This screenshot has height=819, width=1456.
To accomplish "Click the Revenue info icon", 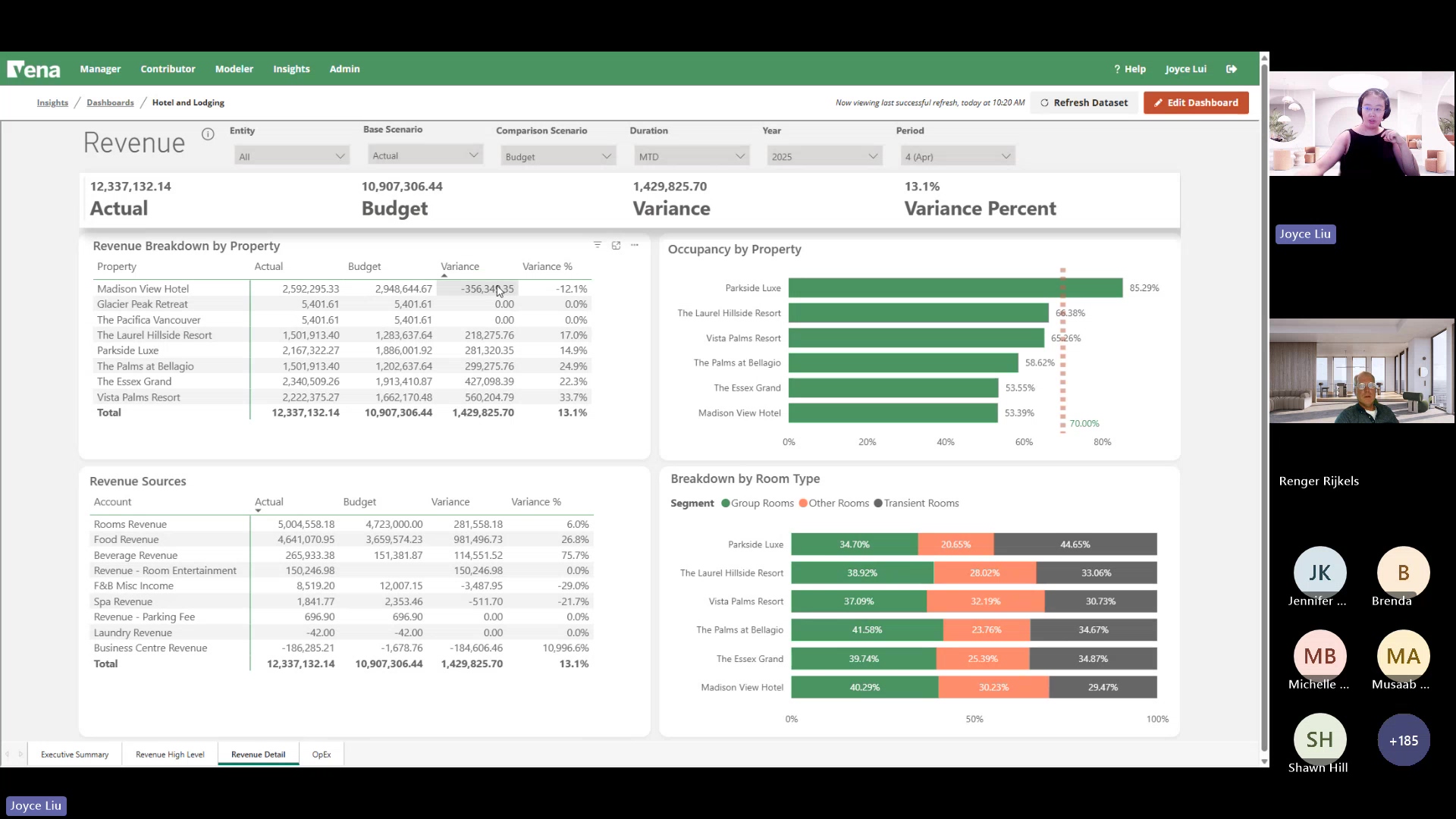I will tap(208, 134).
